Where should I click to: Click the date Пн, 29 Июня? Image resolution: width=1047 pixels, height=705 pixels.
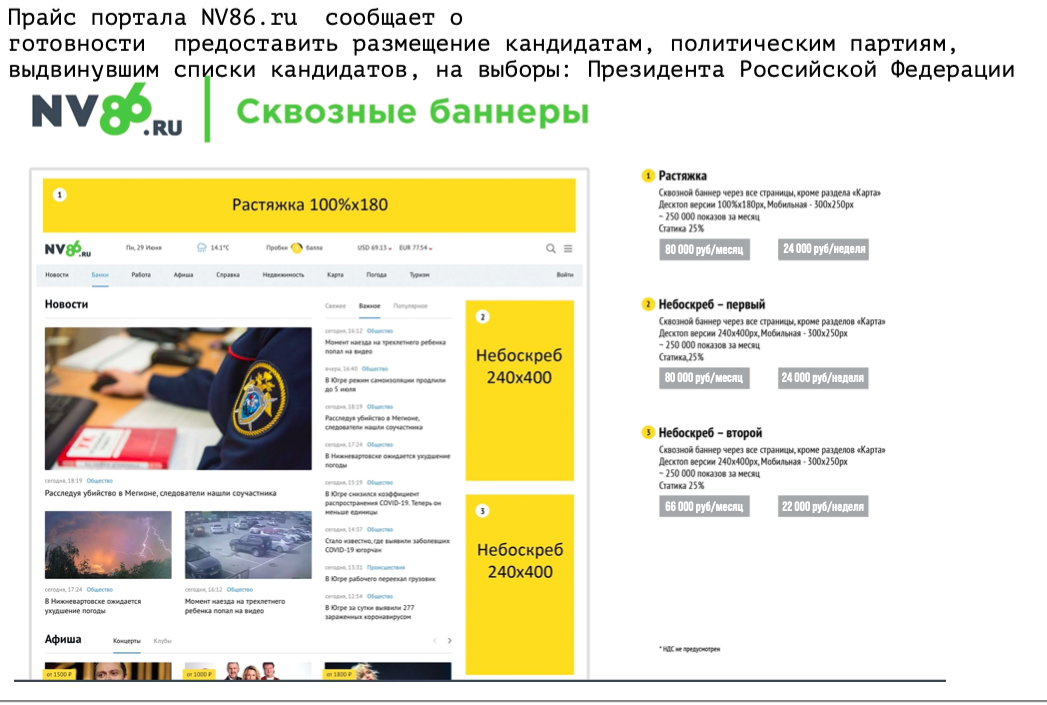(x=144, y=248)
